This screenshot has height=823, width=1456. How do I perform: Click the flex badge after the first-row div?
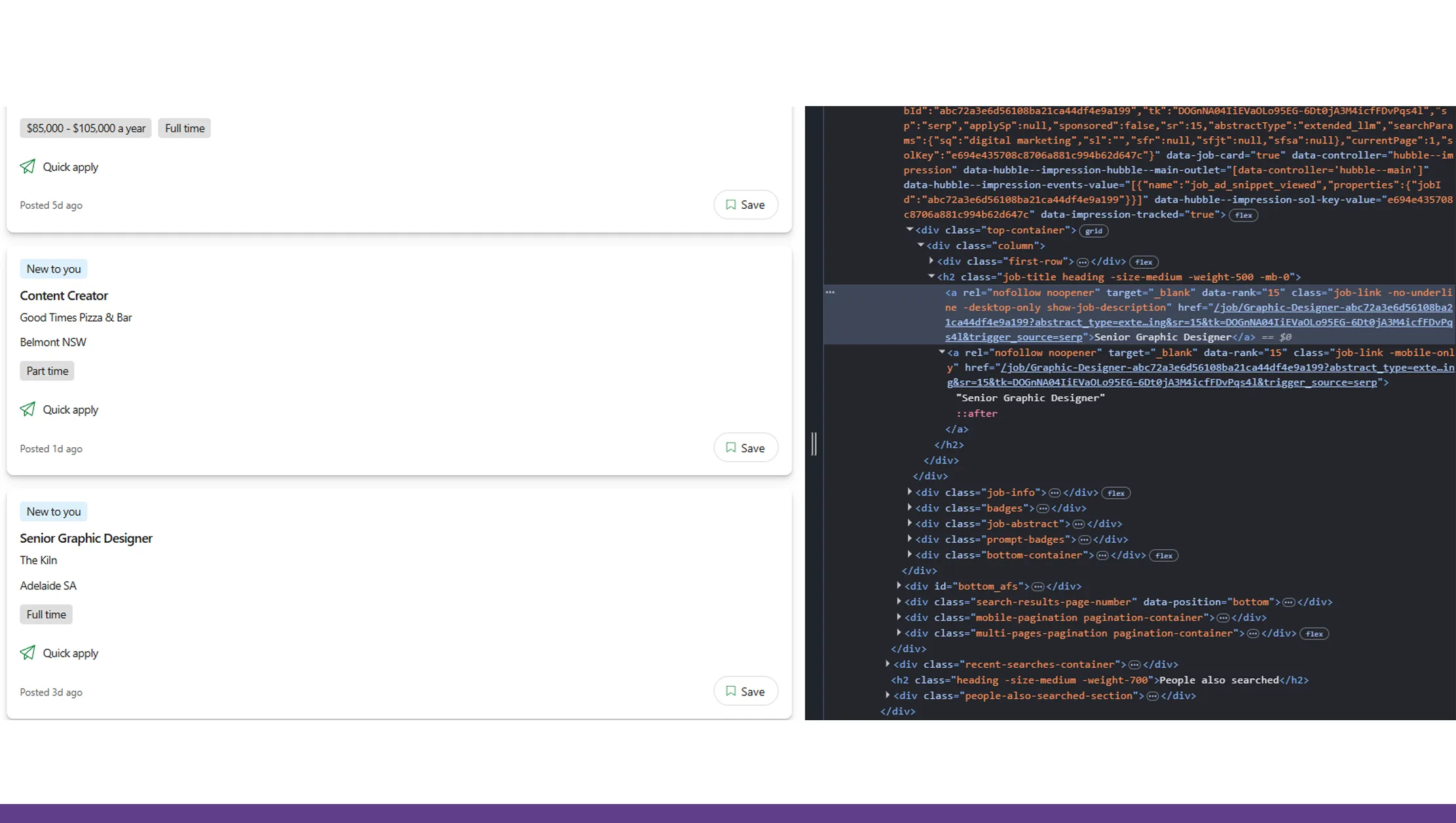[1144, 262]
